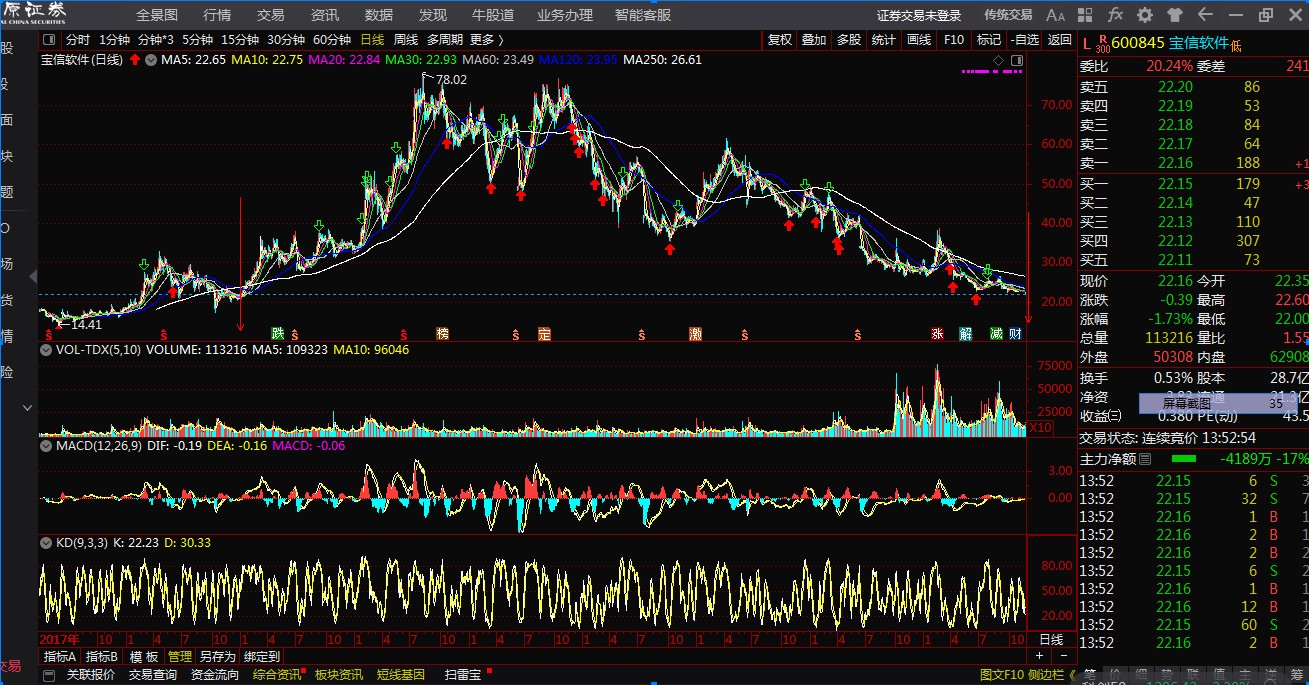
Task: Switch to the 60分钟 period tab
Action: coord(332,40)
